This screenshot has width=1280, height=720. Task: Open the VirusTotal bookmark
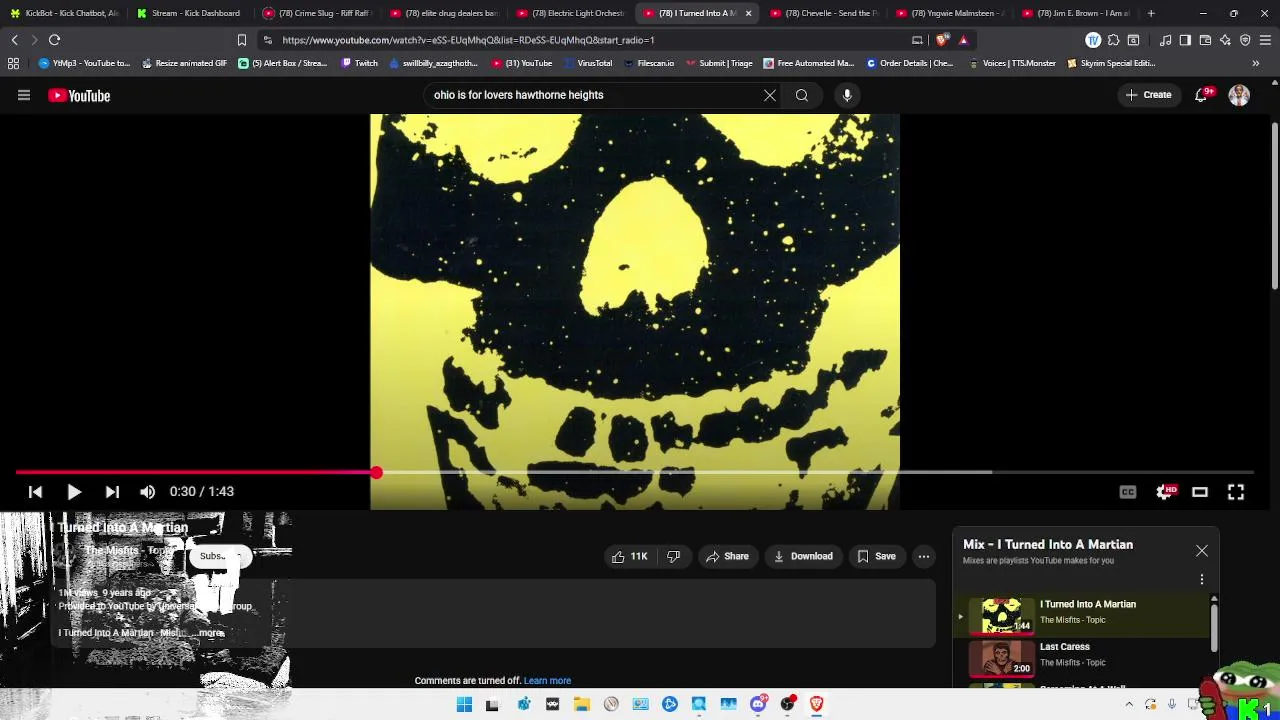588,63
